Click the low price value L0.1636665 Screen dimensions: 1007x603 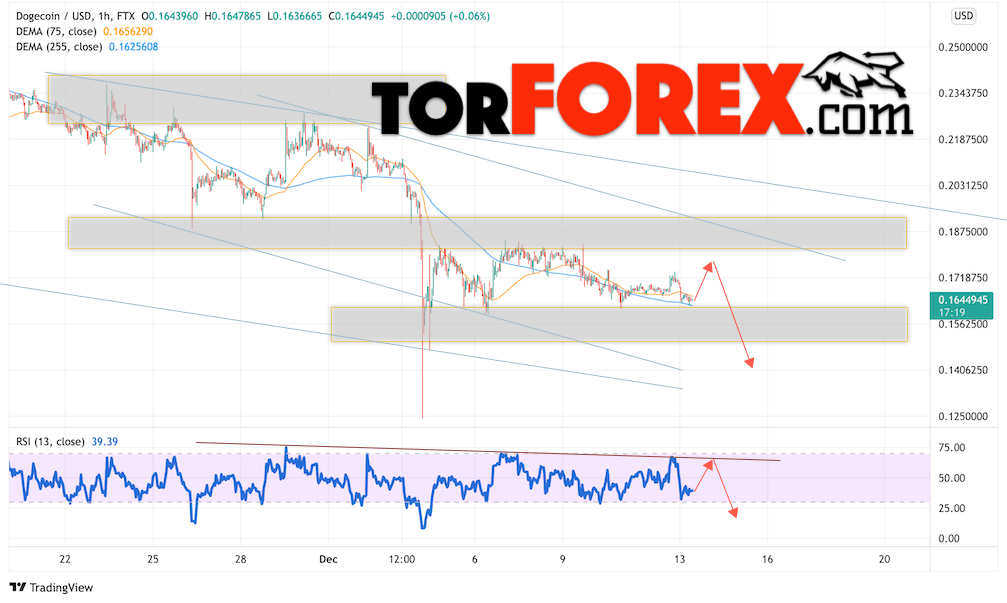pos(293,16)
